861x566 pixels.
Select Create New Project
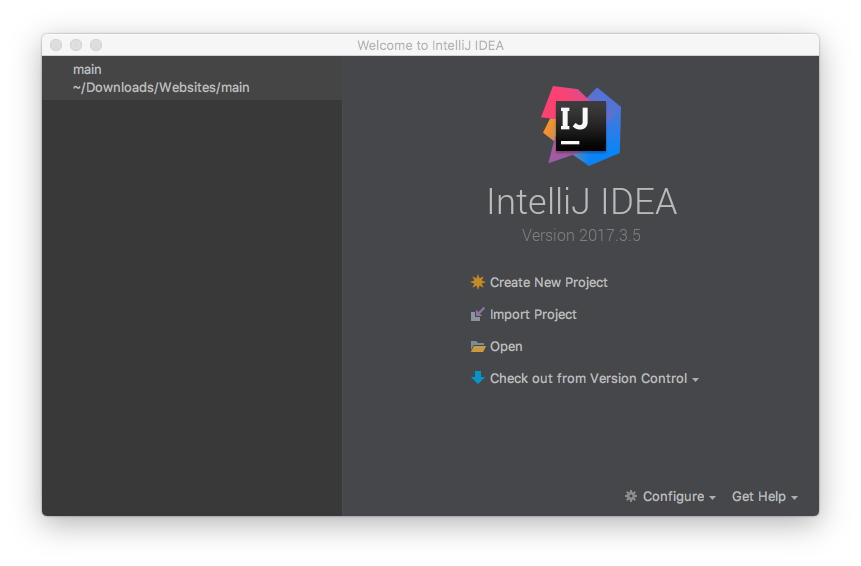[549, 283]
